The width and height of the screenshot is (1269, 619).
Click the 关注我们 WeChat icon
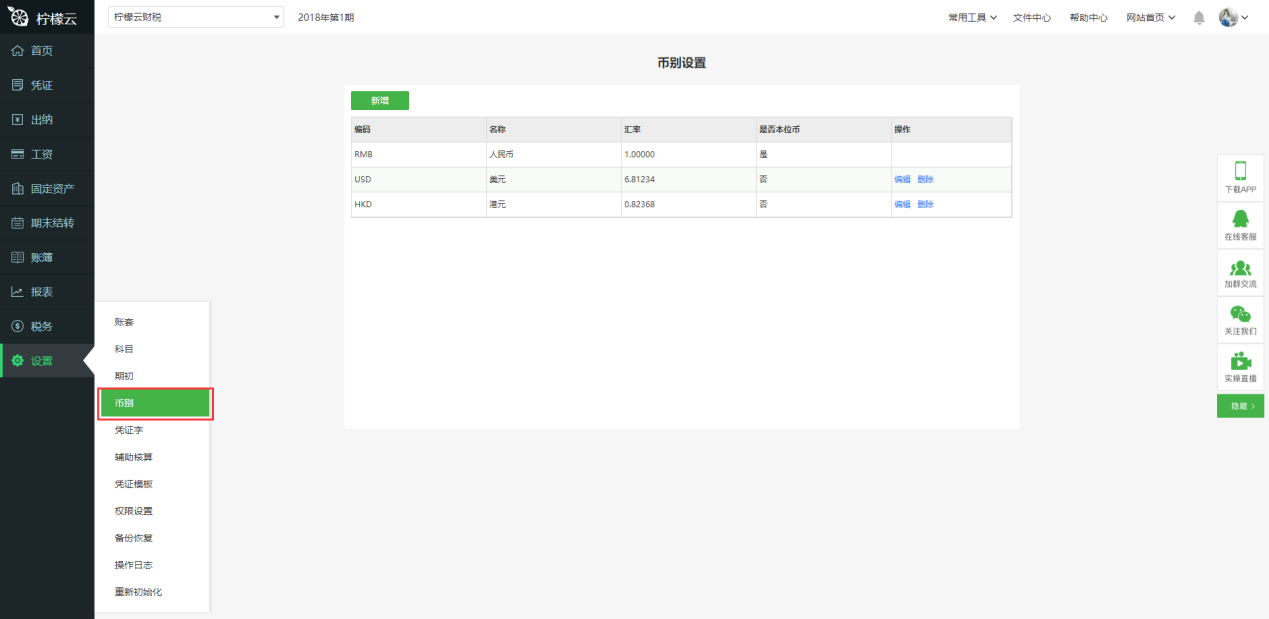1240,314
